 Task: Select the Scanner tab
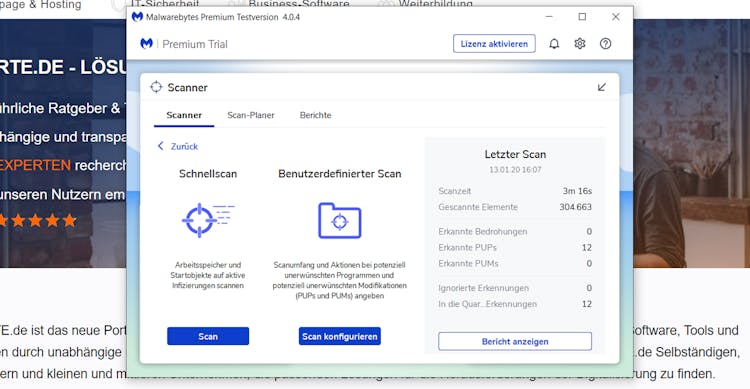click(x=184, y=115)
